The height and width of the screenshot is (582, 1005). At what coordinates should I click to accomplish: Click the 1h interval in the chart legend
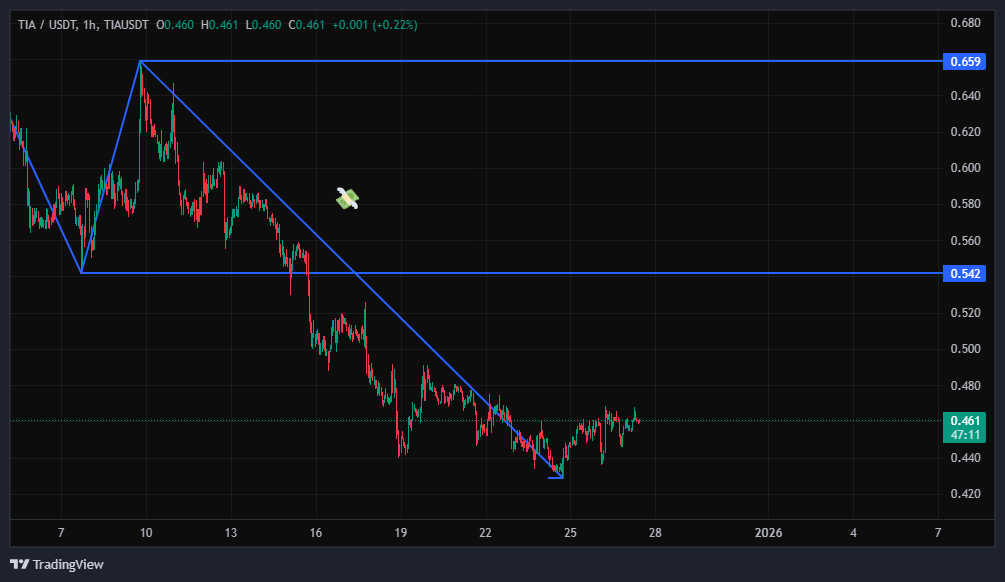[90, 25]
